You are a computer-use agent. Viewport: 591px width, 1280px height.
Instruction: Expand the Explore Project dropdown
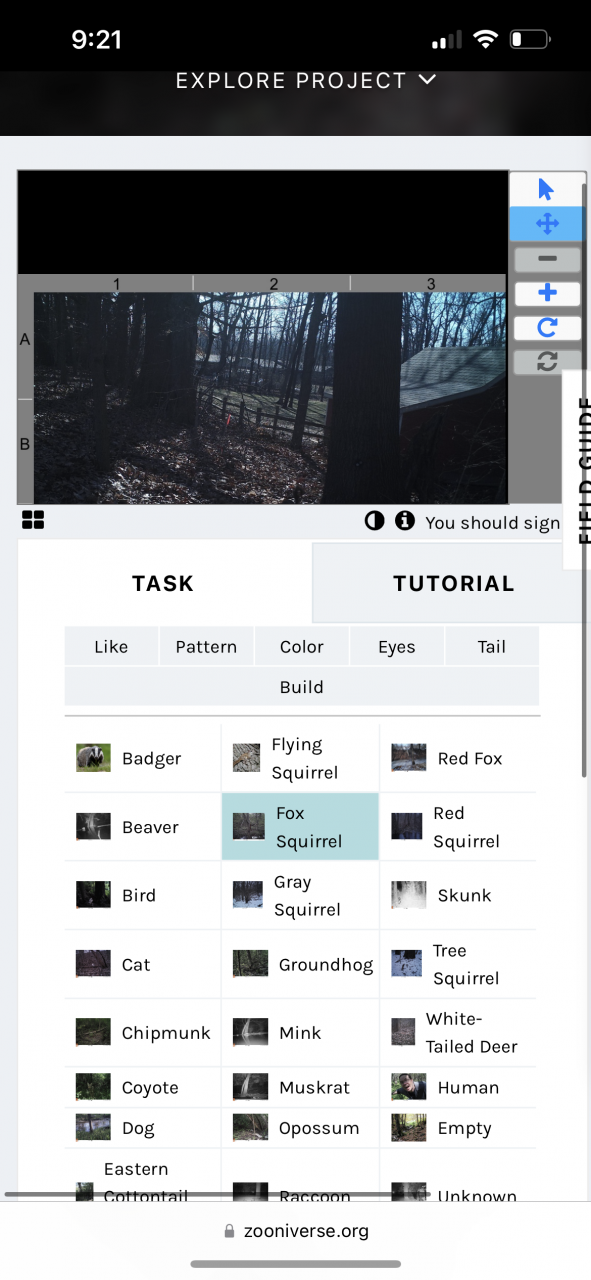(x=306, y=80)
